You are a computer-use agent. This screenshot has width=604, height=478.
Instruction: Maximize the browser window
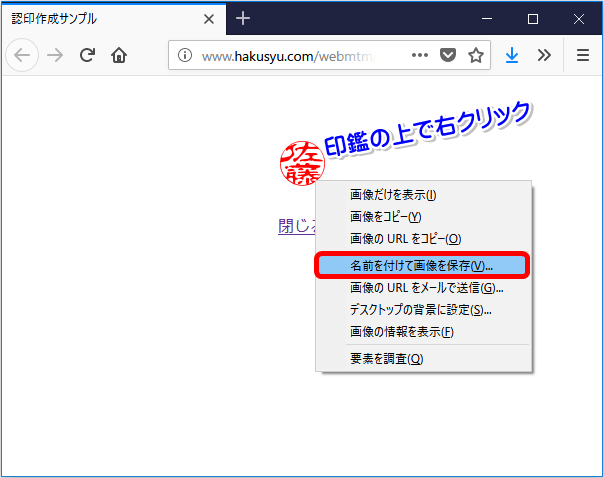point(533,19)
